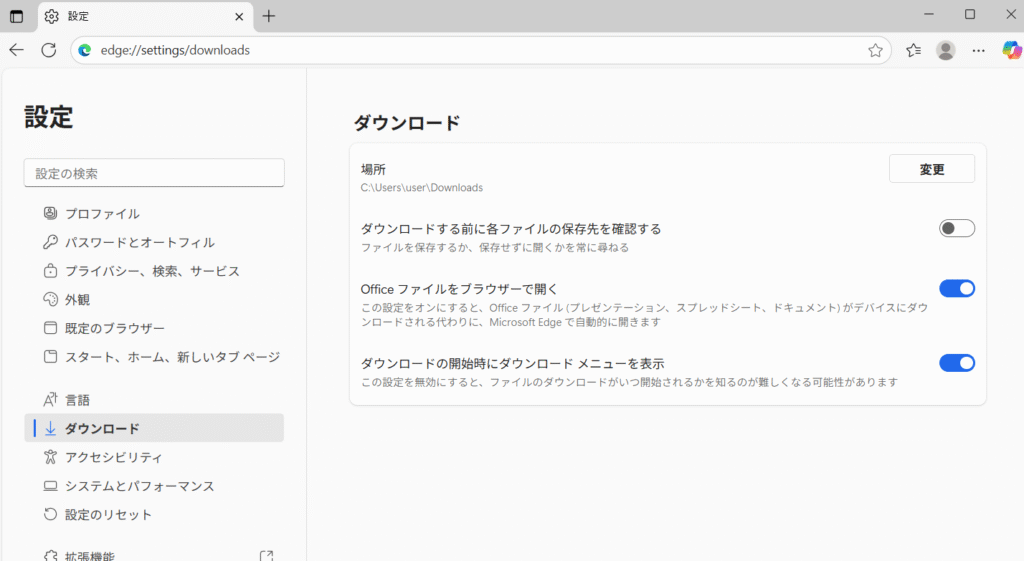Open 拡張機能 in sidebar
1024x561 pixels.
154,555
